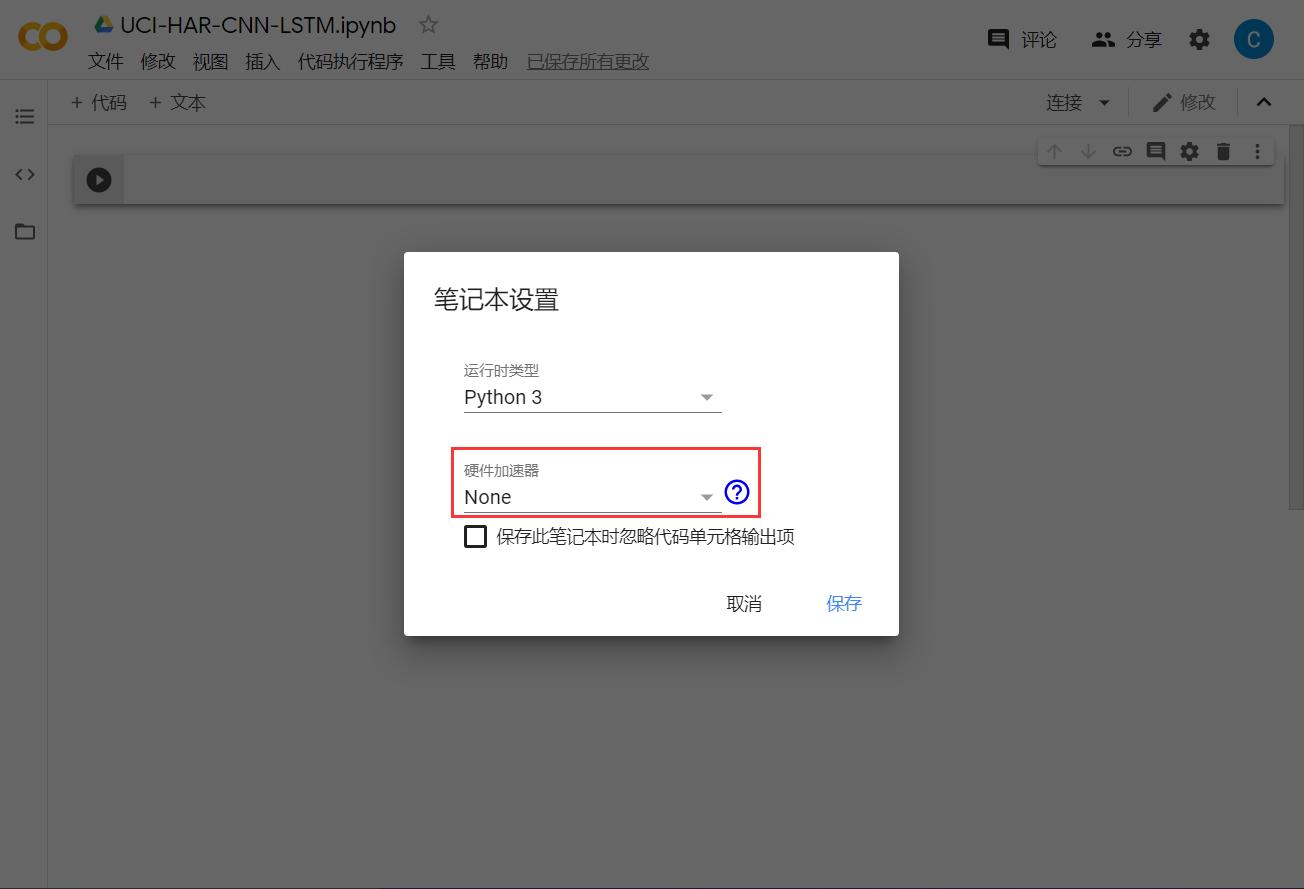Screen dimensions: 1304x889
Task: Add comment on the cell icon
Action: (x=1156, y=152)
